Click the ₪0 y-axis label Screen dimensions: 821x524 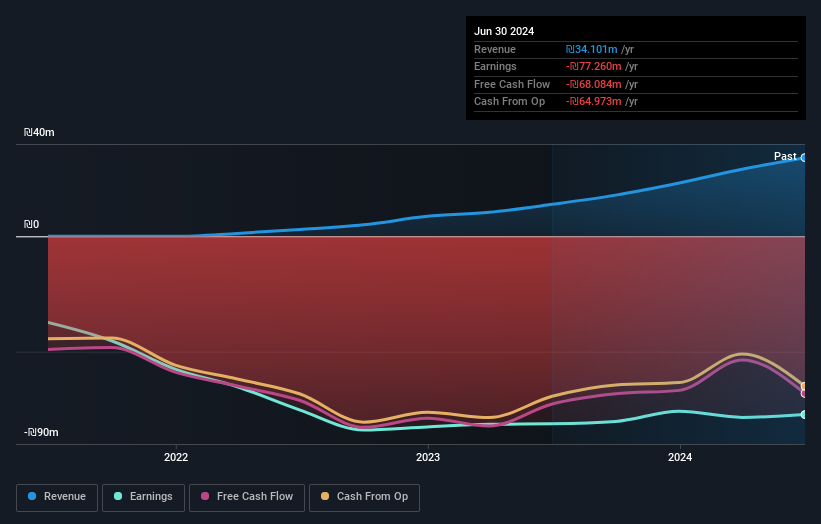[x=31, y=225]
